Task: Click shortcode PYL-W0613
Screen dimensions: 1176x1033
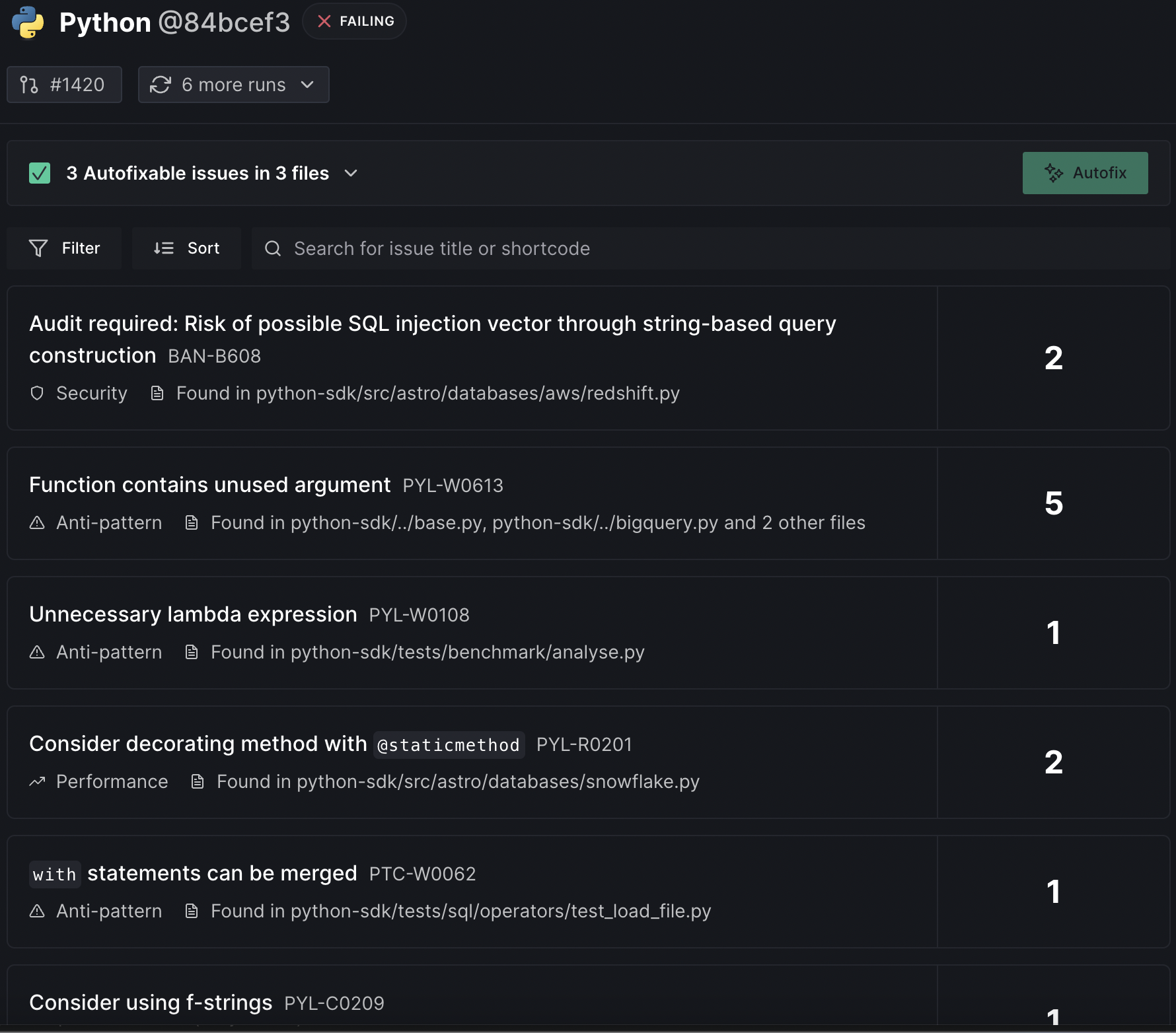Action: (453, 485)
